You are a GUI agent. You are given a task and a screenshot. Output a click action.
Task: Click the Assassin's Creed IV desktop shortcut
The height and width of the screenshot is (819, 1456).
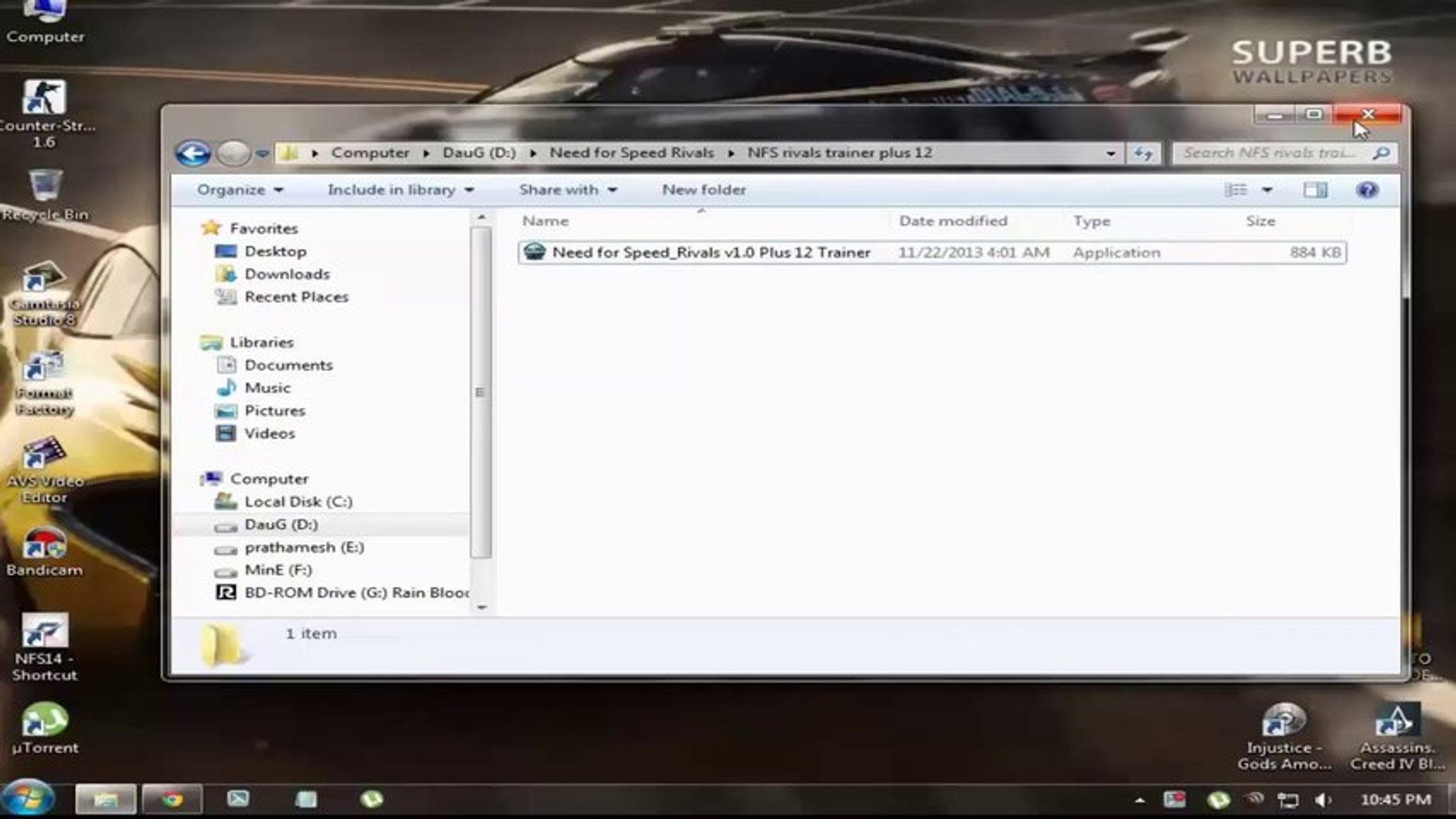tap(1397, 736)
